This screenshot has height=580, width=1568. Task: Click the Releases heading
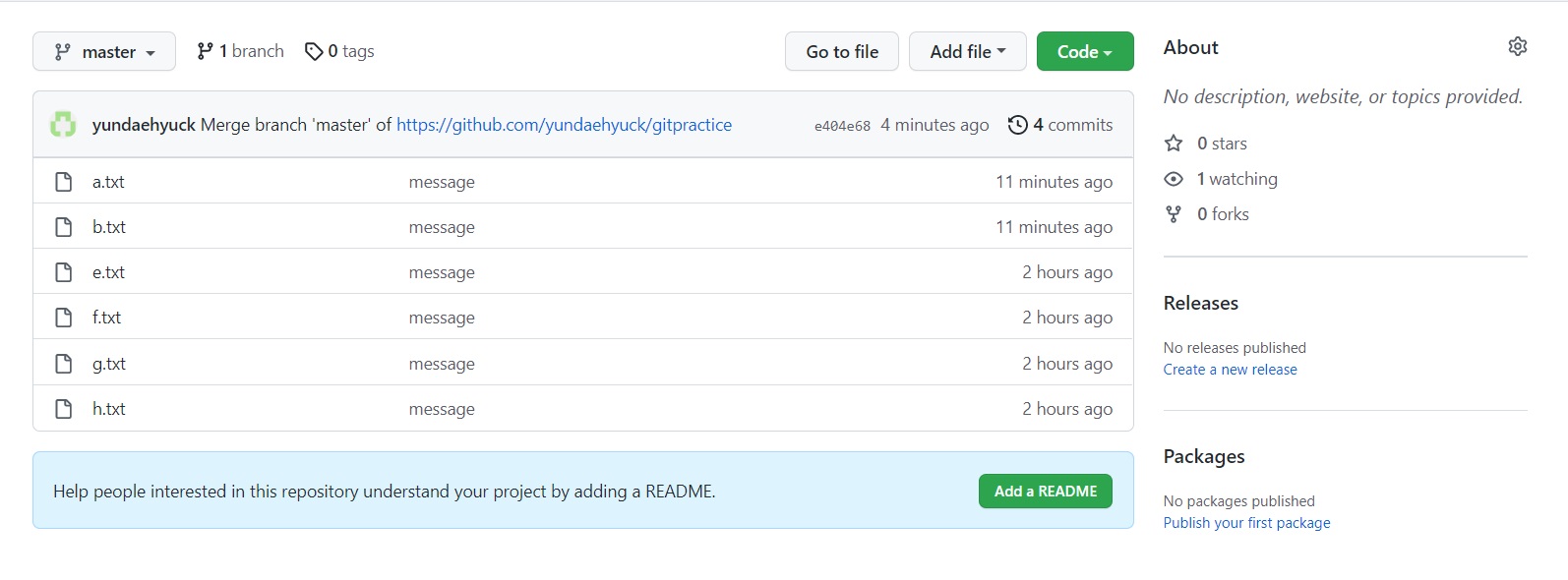pos(1201,303)
